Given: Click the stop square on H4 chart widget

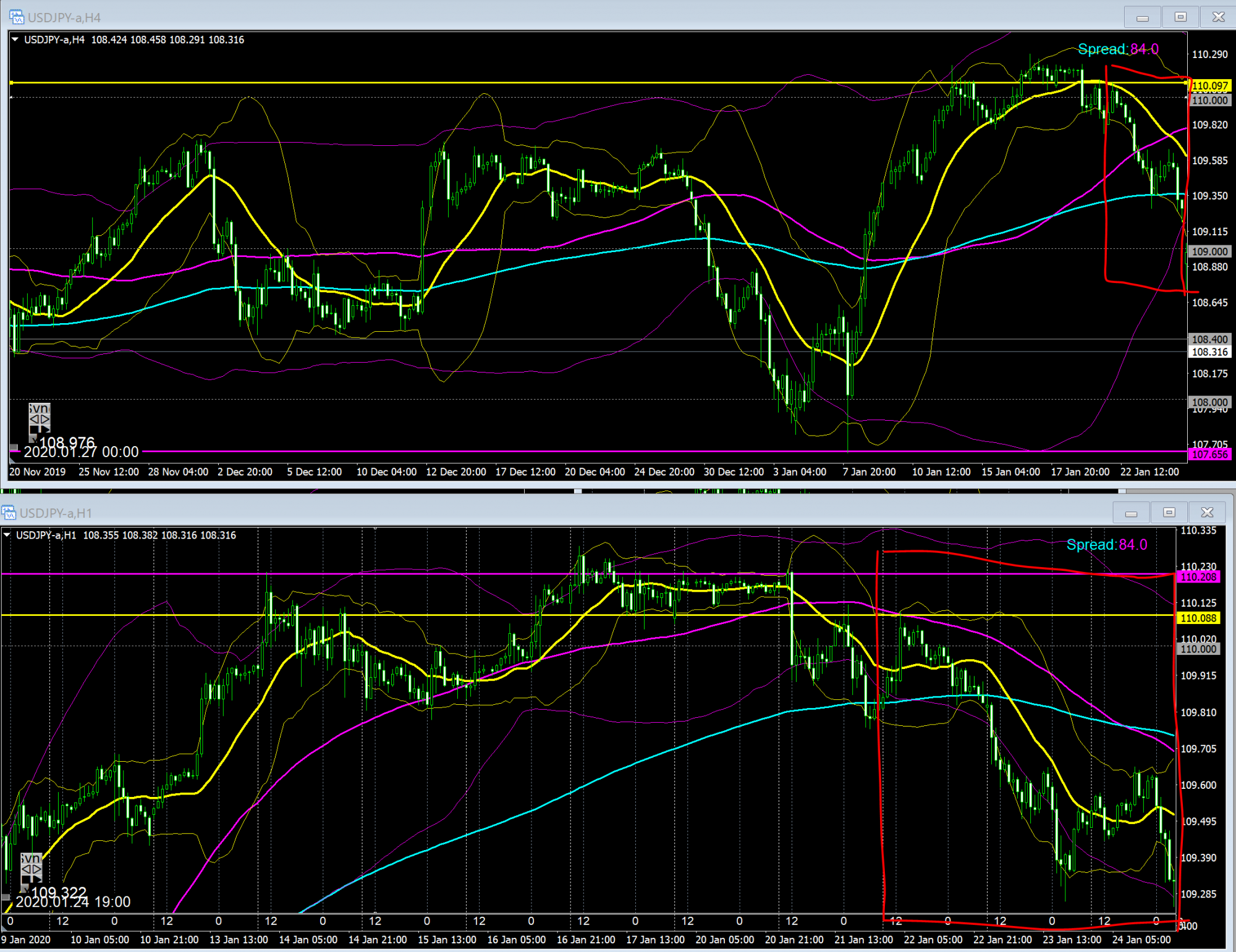Looking at the screenshot, I should point(34,429).
